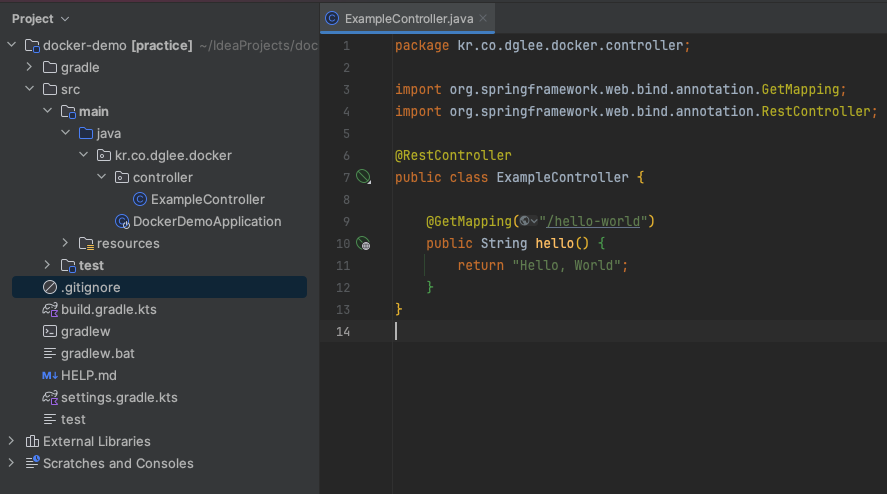Expand External Libraries node
Image resolution: width=887 pixels, height=494 pixels.
click(x=11, y=441)
